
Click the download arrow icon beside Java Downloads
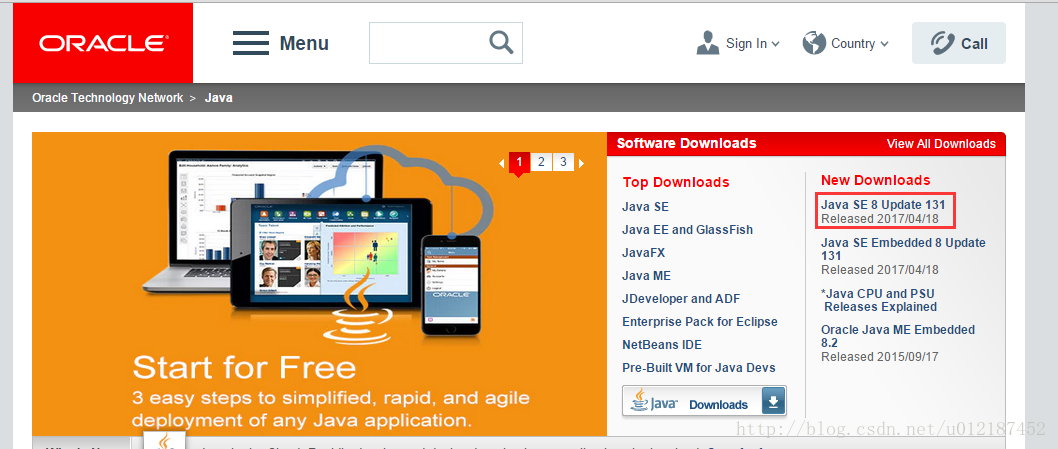(x=773, y=402)
